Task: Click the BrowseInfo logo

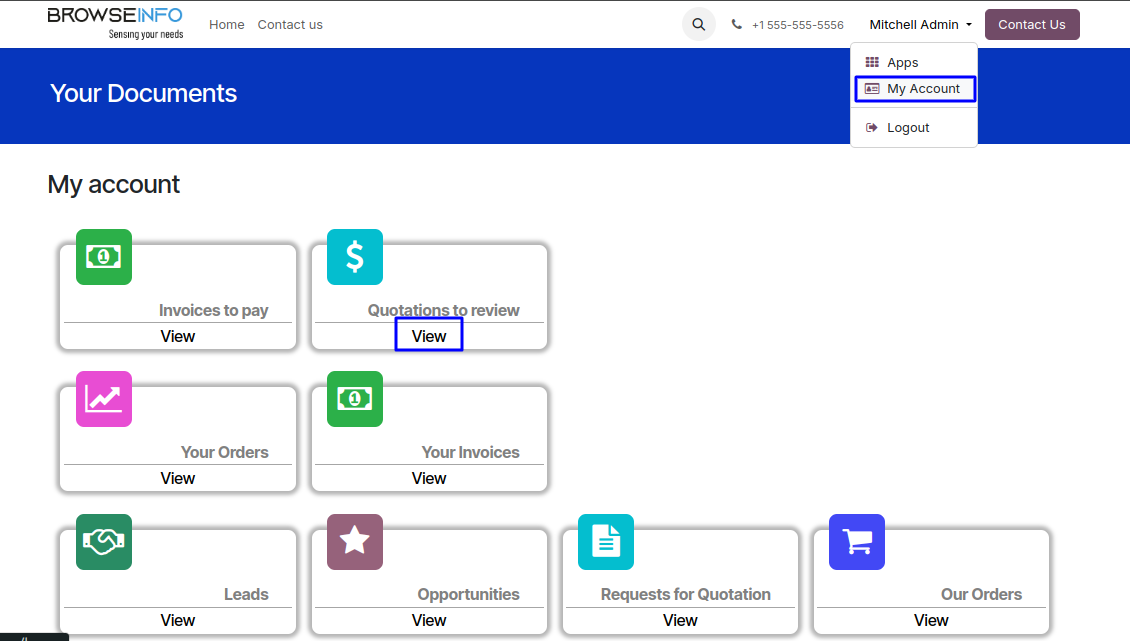Action: click(115, 23)
